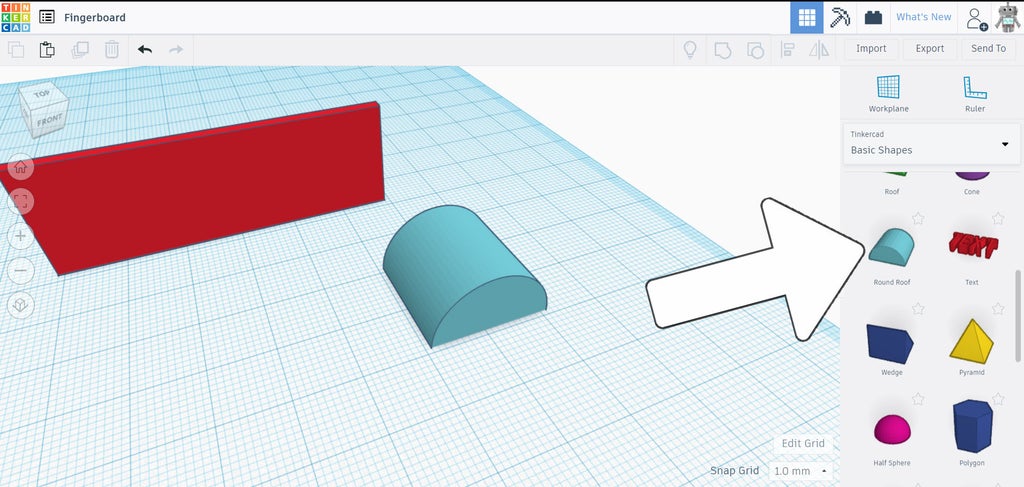Pick the Text shape
1024x487 pixels.
tap(972, 245)
